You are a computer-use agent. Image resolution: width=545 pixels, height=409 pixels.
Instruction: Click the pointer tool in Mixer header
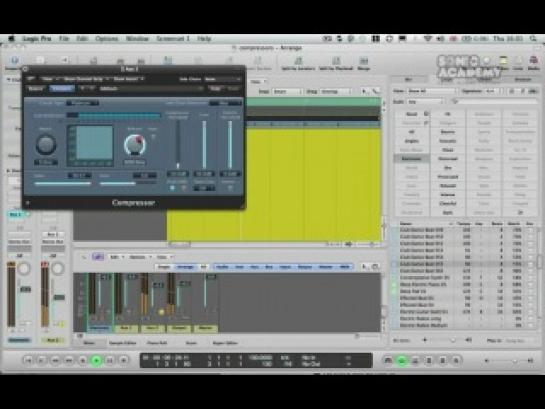[365, 267]
